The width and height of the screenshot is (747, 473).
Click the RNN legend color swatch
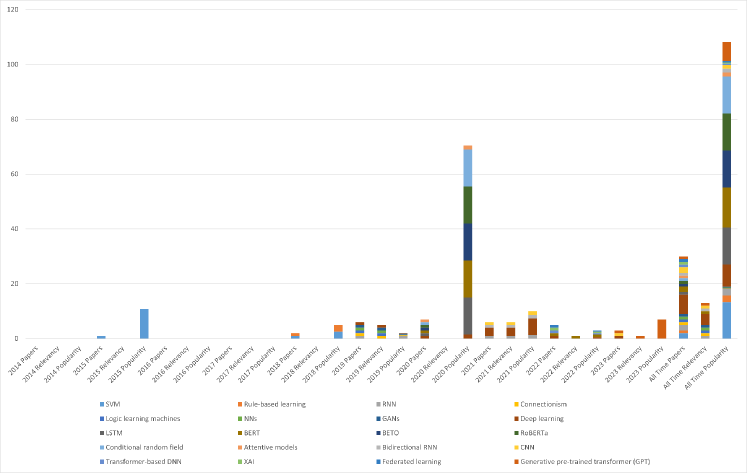(x=379, y=404)
